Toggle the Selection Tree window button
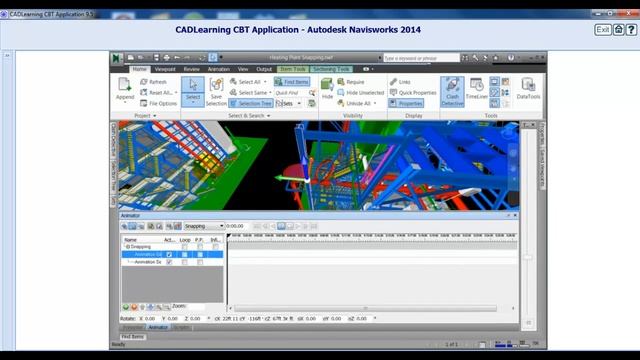 point(251,104)
